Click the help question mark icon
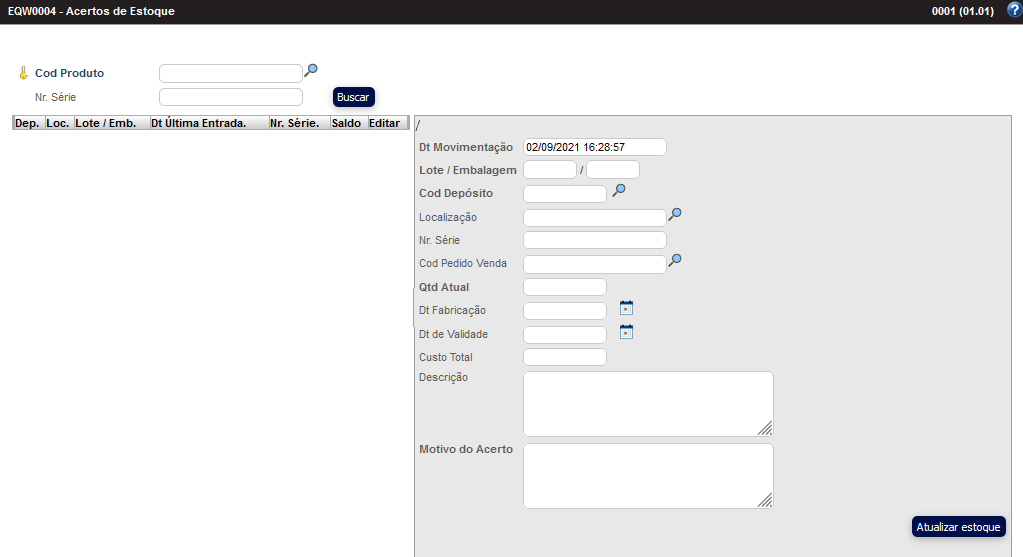 [1013, 10]
